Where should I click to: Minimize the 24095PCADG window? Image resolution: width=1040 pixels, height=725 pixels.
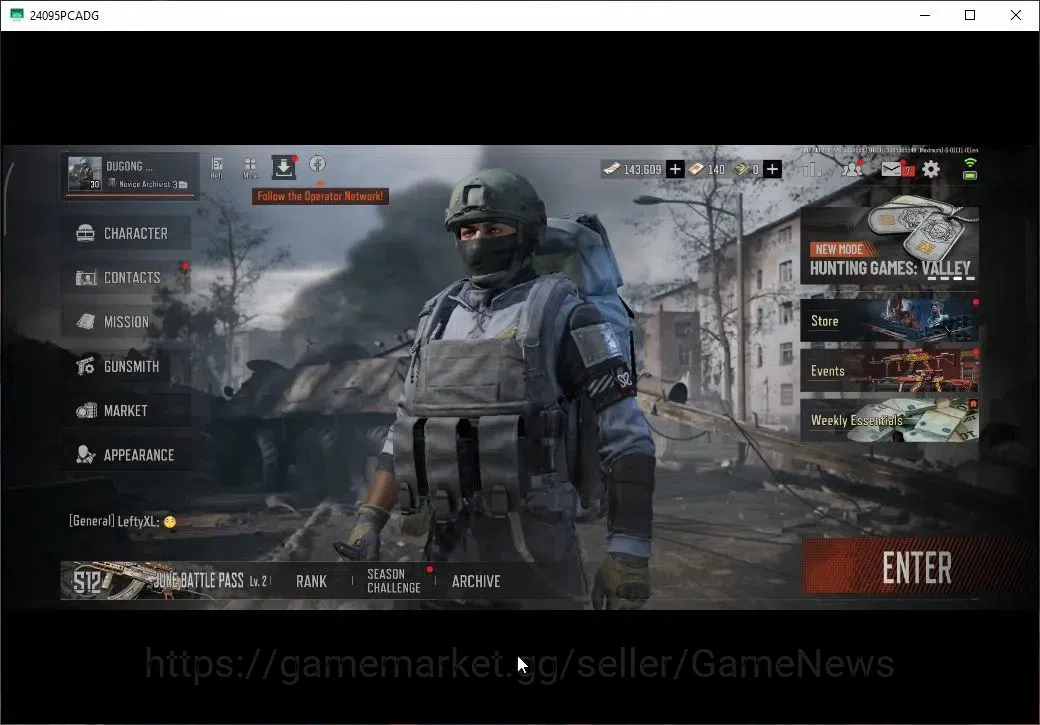pyautogui.click(x=925, y=15)
